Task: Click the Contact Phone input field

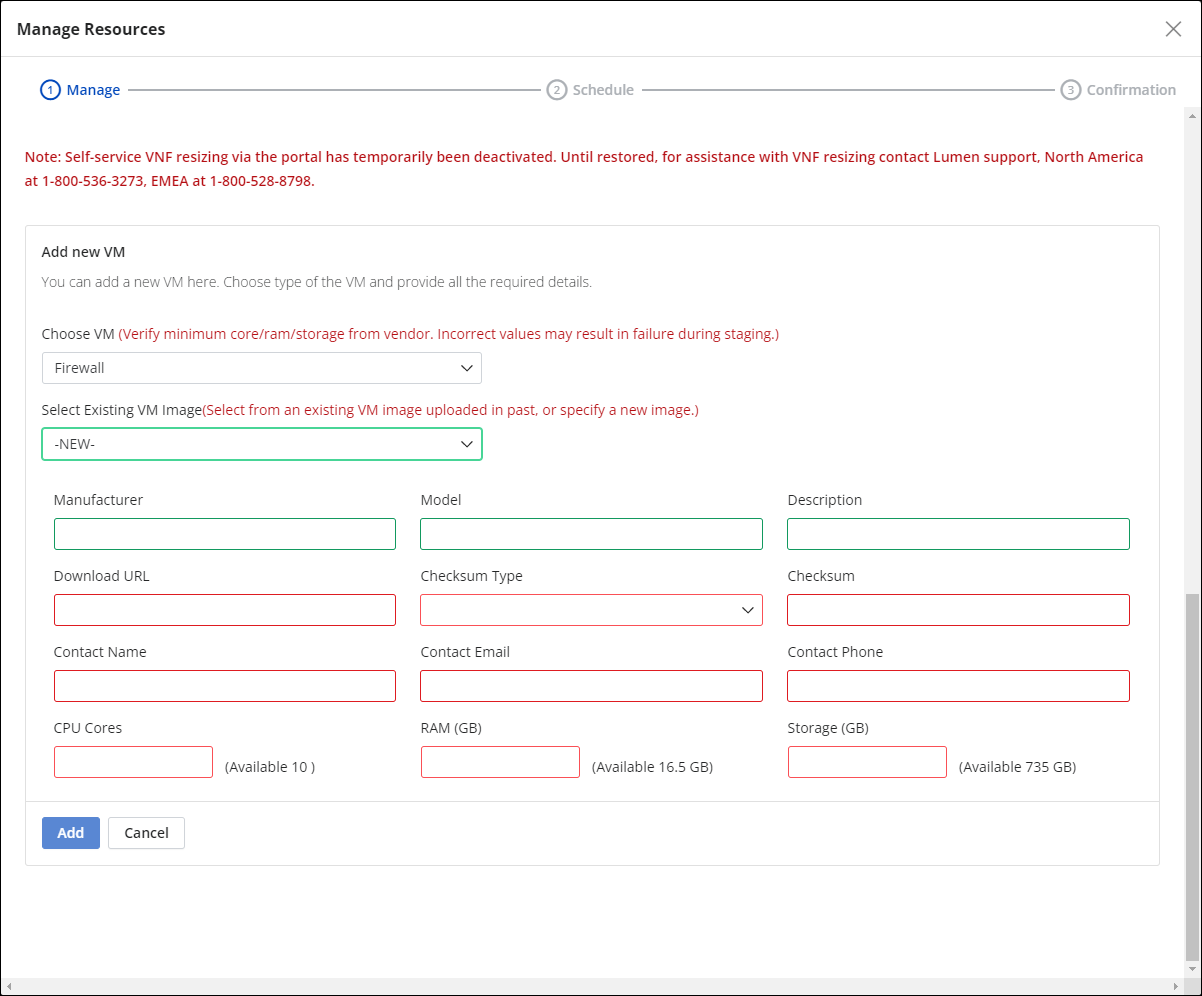Action: pyautogui.click(x=958, y=686)
